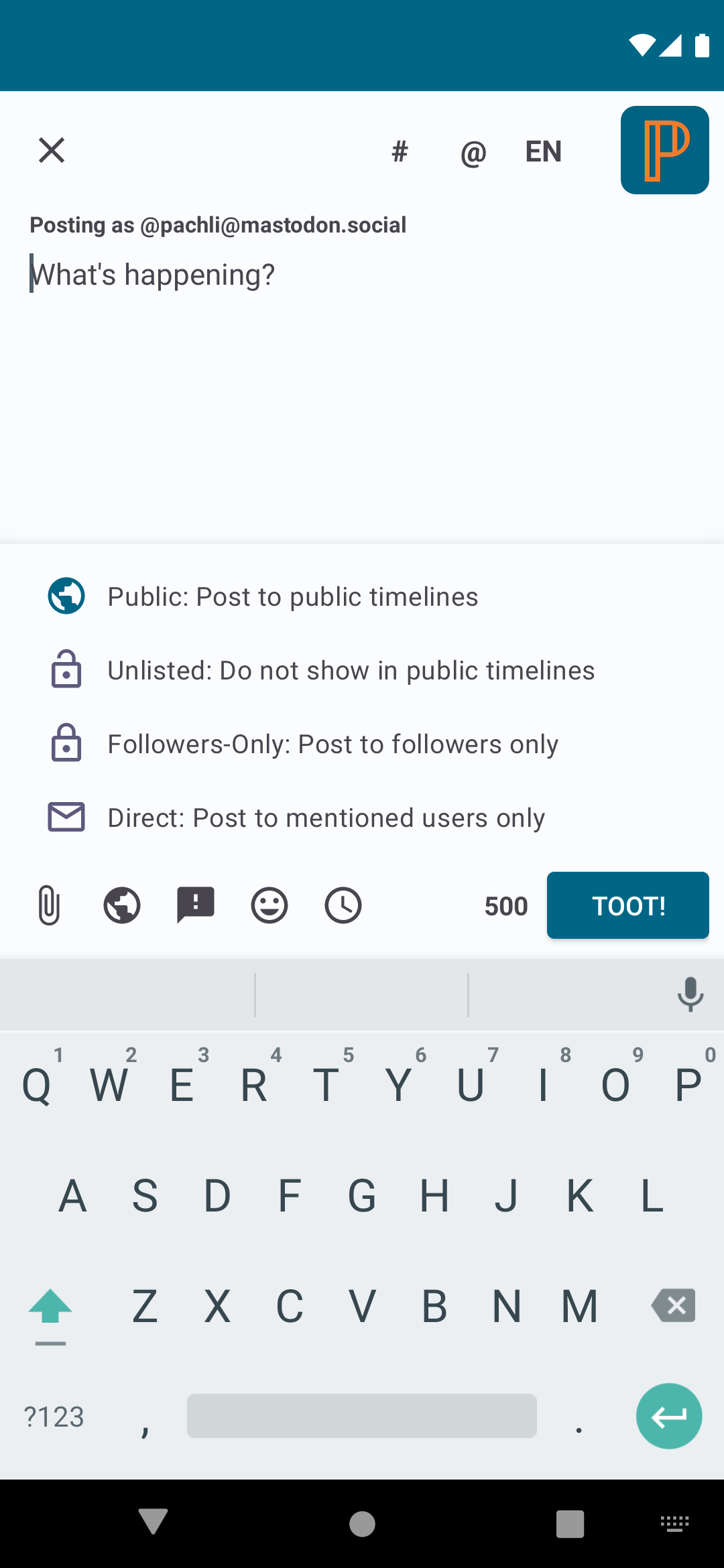The height and width of the screenshot is (1568, 724).
Task: Open the content warning icon
Action: [195, 905]
